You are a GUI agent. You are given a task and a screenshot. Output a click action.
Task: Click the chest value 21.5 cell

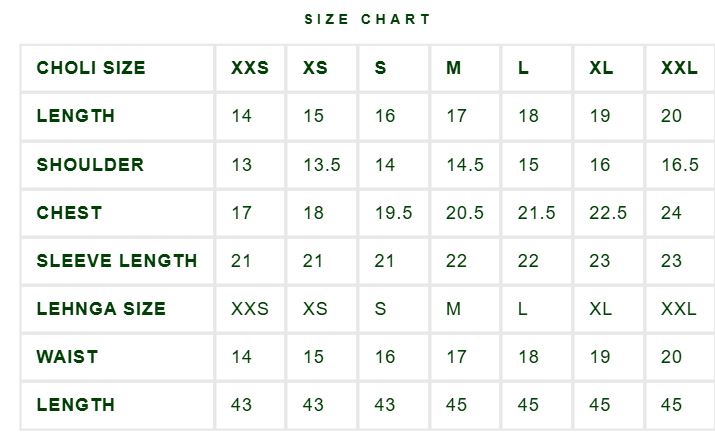point(537,213)
